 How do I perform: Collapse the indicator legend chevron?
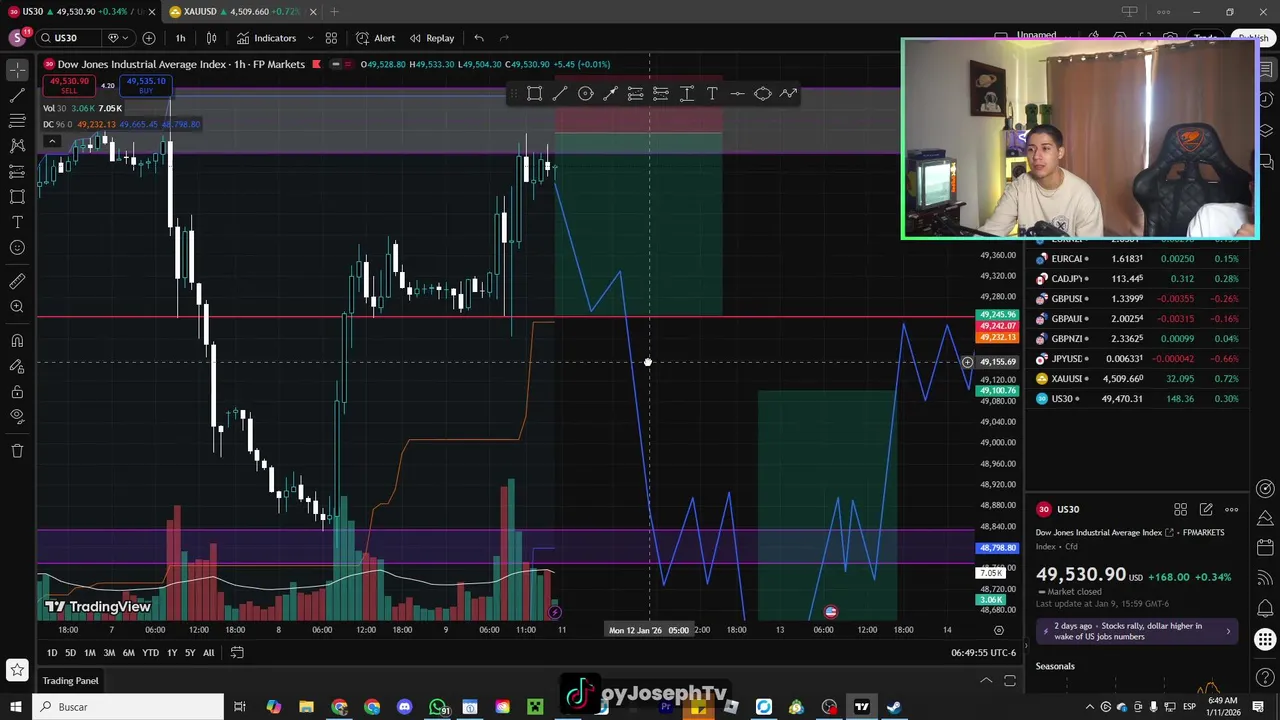51,141
